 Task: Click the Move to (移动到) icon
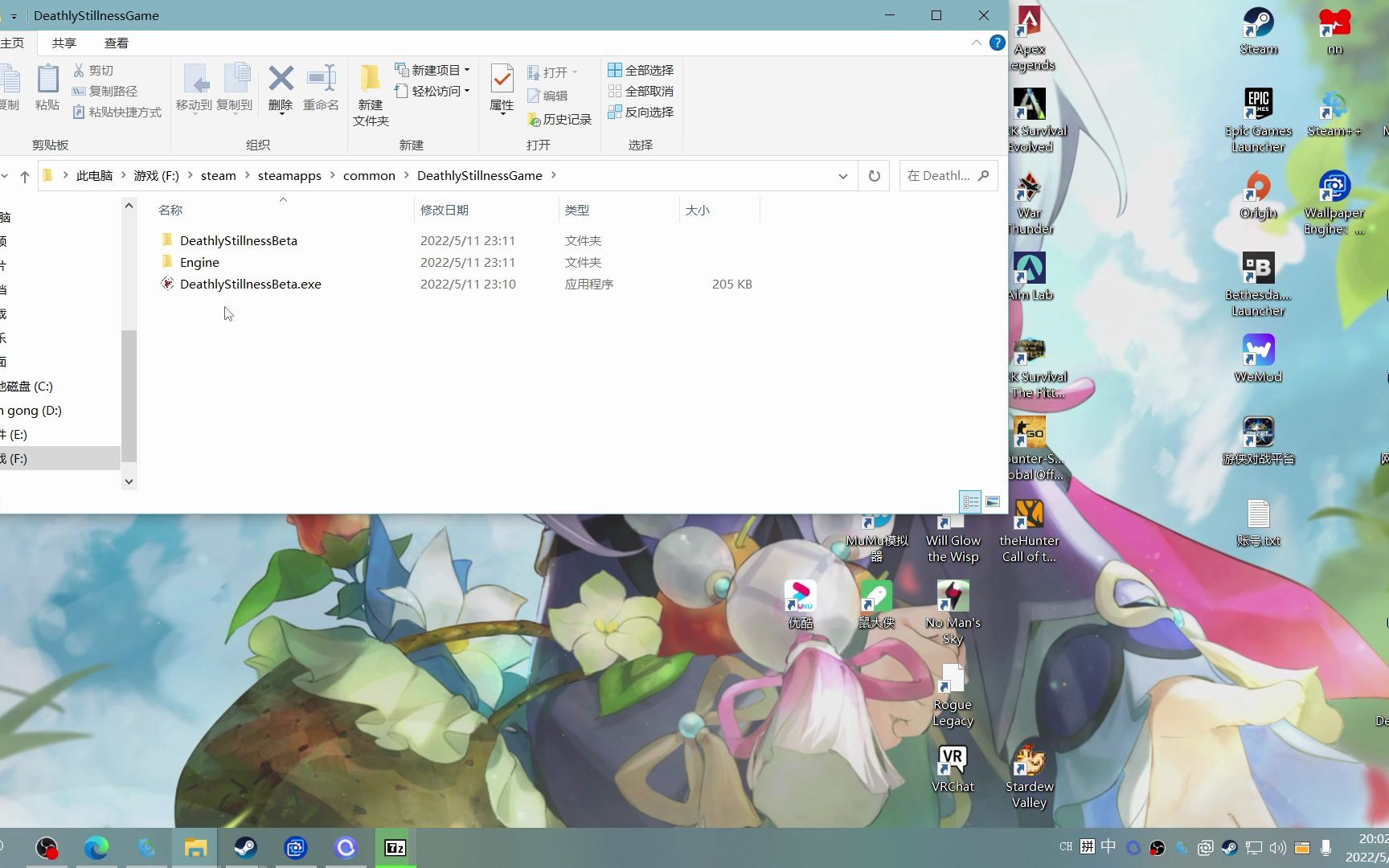tap(194, 87)
